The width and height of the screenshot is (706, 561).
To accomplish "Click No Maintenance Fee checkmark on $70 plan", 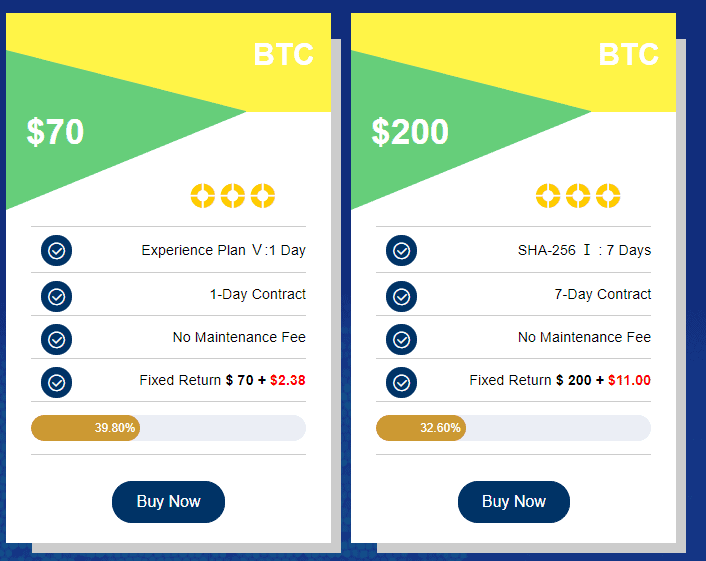I will [56, 339].
